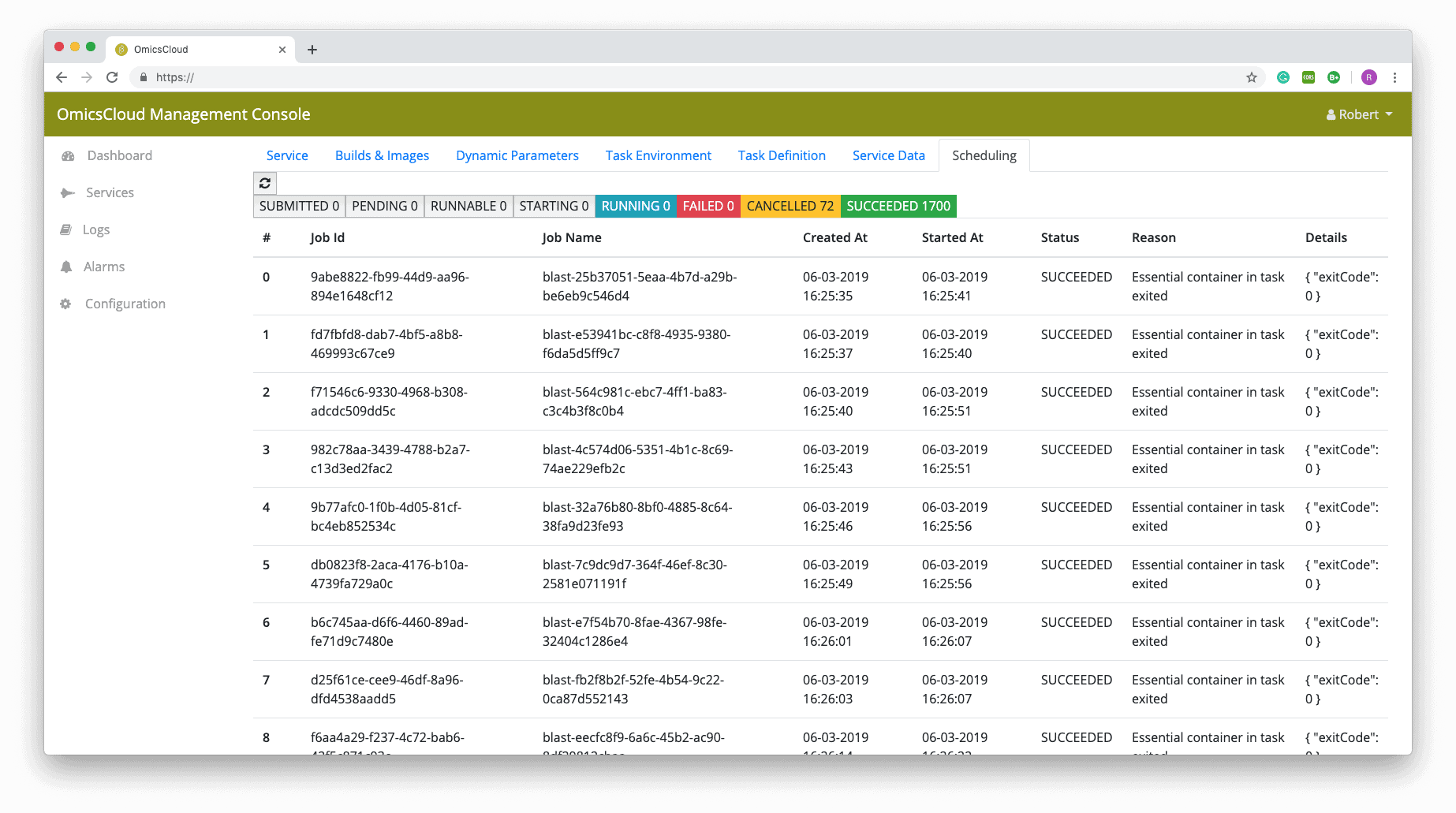Click the Created At column header
Viewport: 1456px width, 813px height.
(835, 238)
